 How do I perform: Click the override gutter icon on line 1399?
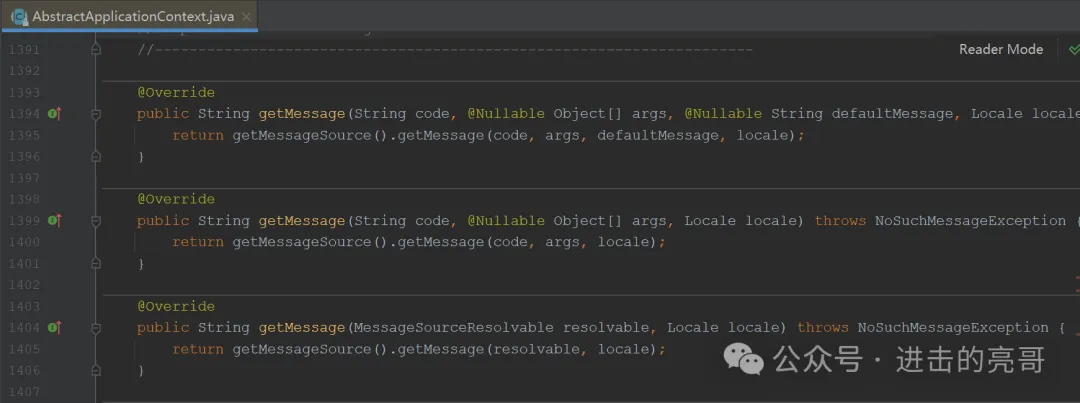point(54,220)
